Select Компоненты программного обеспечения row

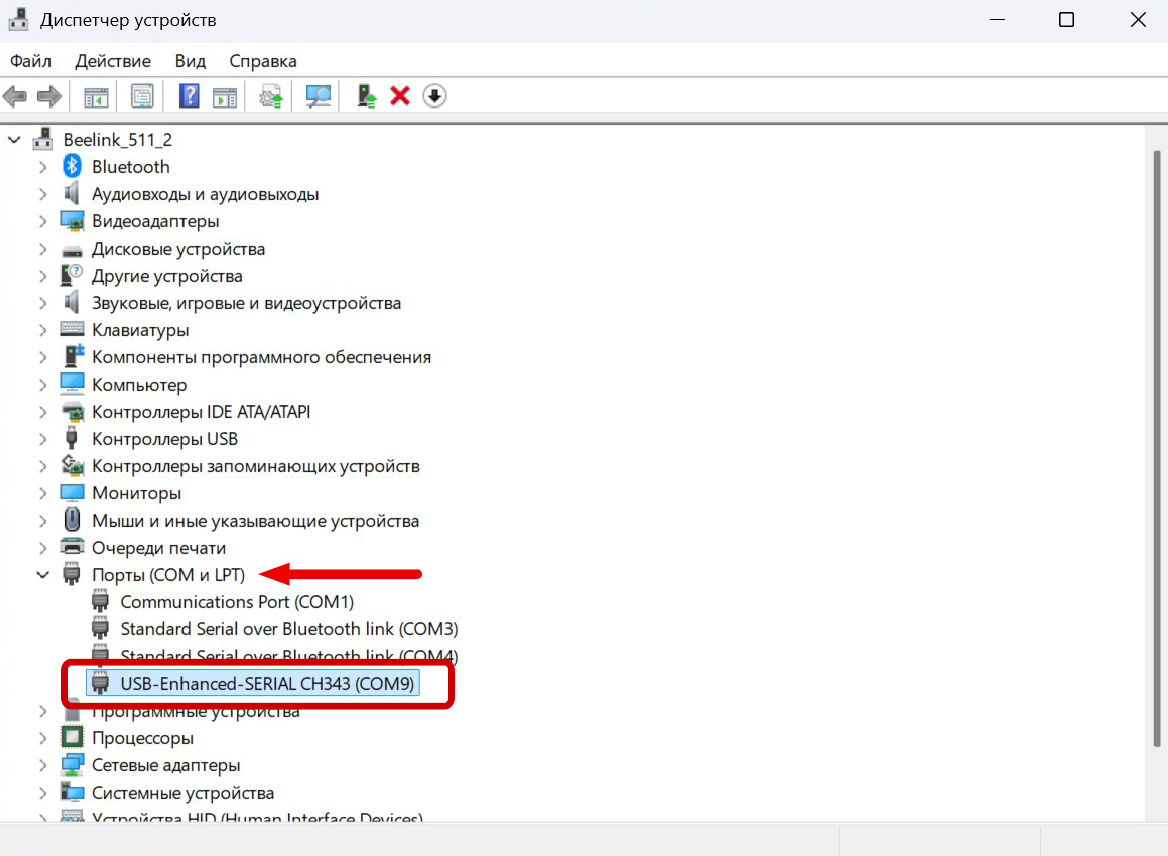pos(261,357)
